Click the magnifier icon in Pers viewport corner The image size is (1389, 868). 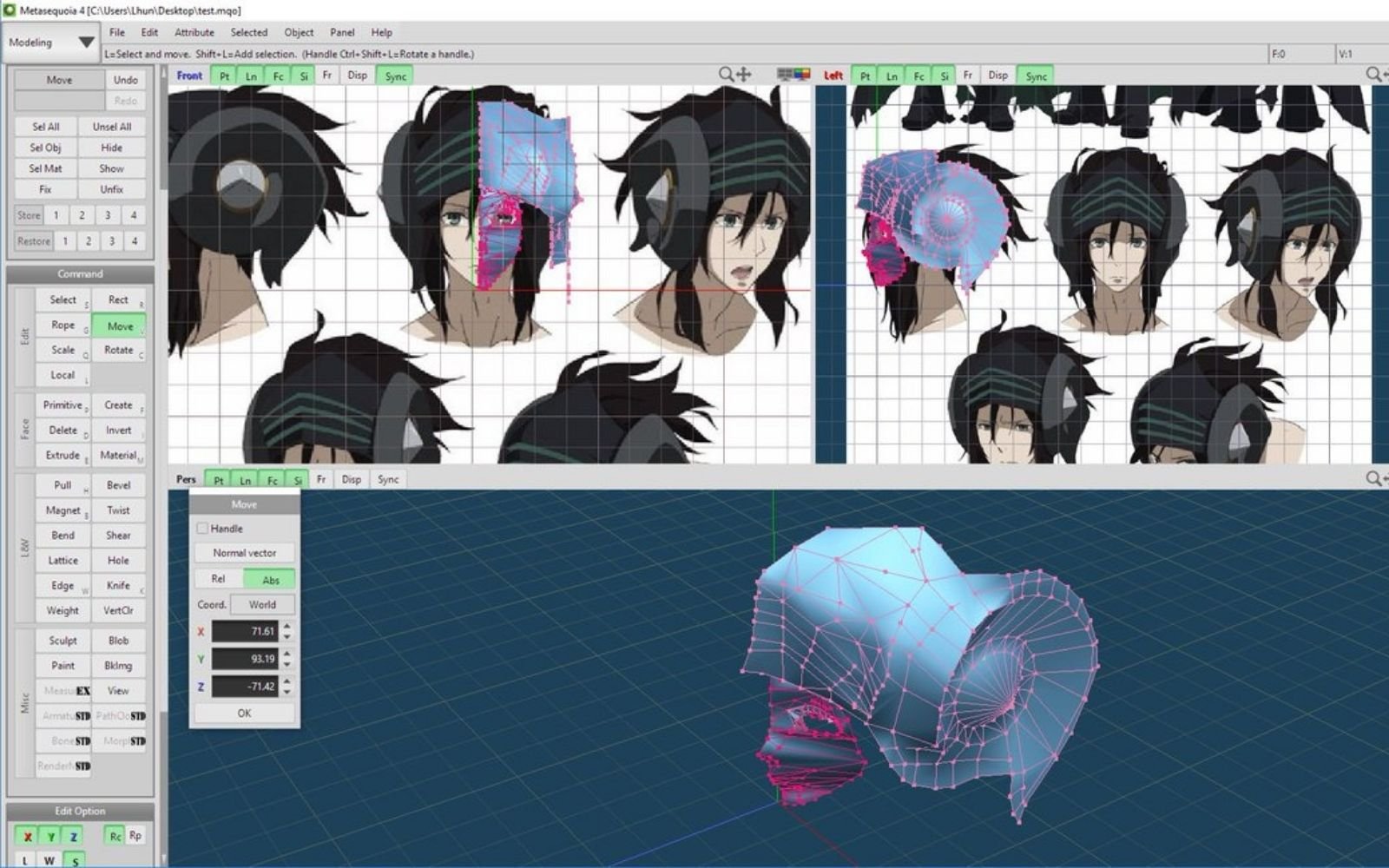point(1373,478)
